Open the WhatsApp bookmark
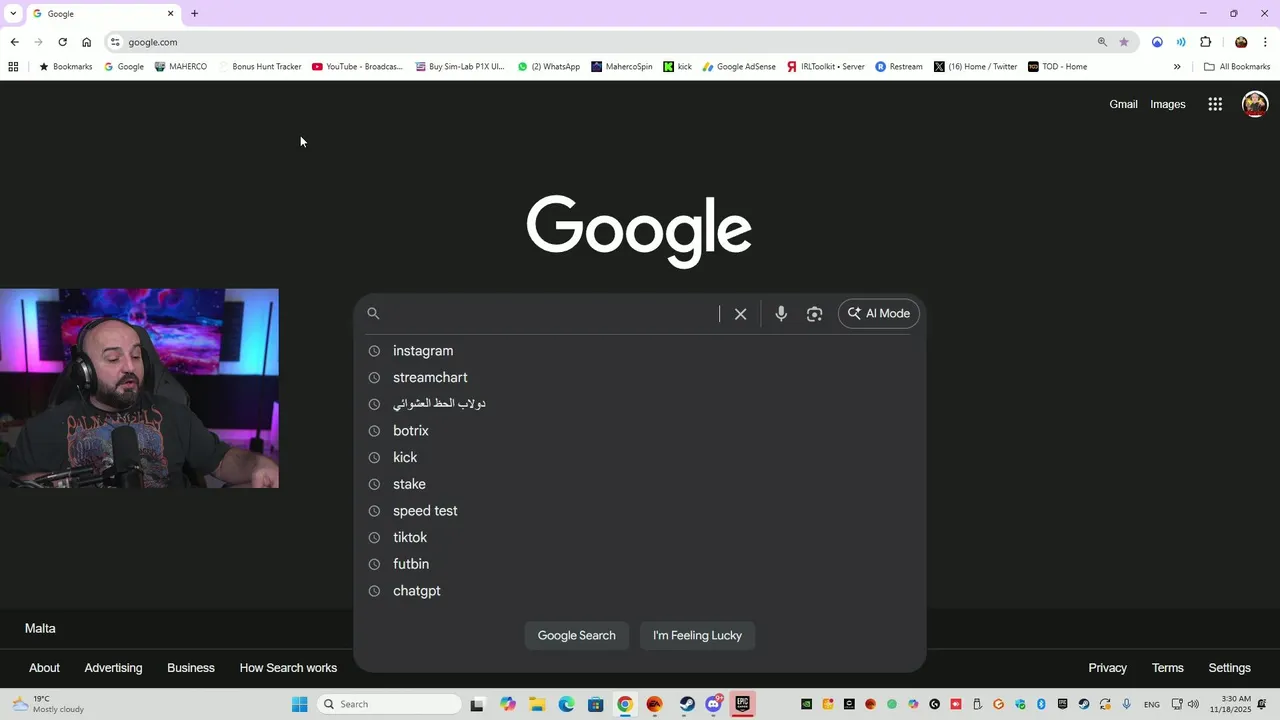 coord(548,67)
